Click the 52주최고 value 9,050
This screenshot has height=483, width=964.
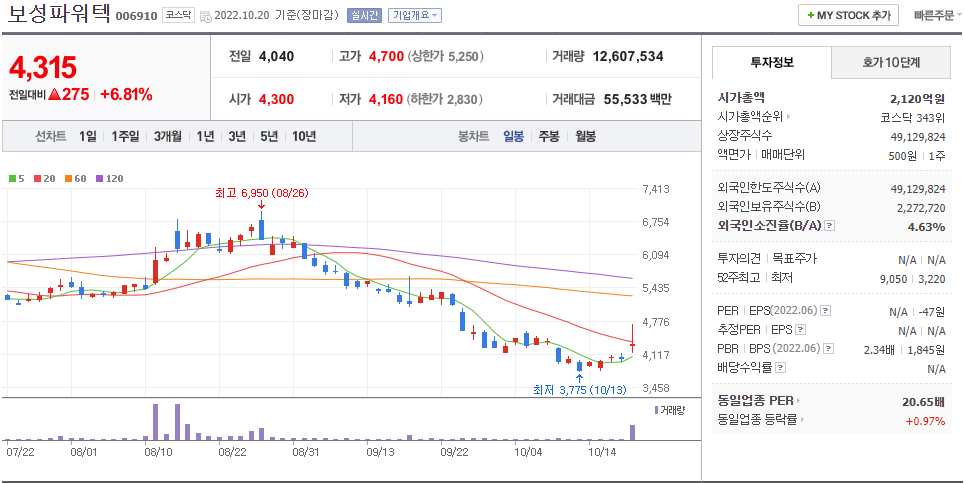(x=893, y=278)
